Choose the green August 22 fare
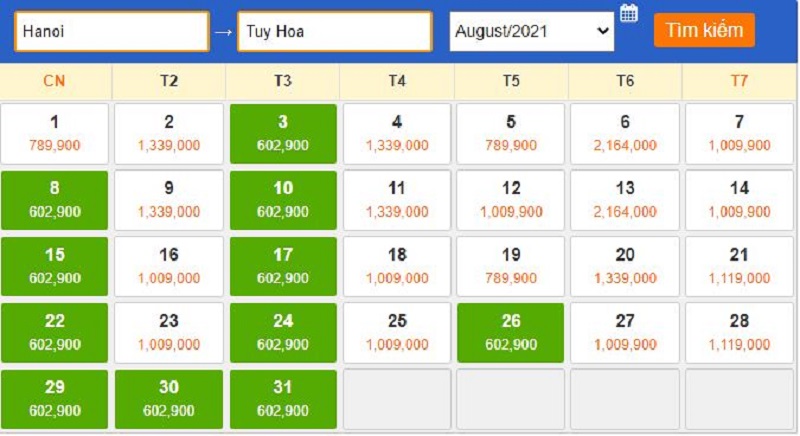The width and height of the screenshot is (800, 436). [x=55, y=332]
